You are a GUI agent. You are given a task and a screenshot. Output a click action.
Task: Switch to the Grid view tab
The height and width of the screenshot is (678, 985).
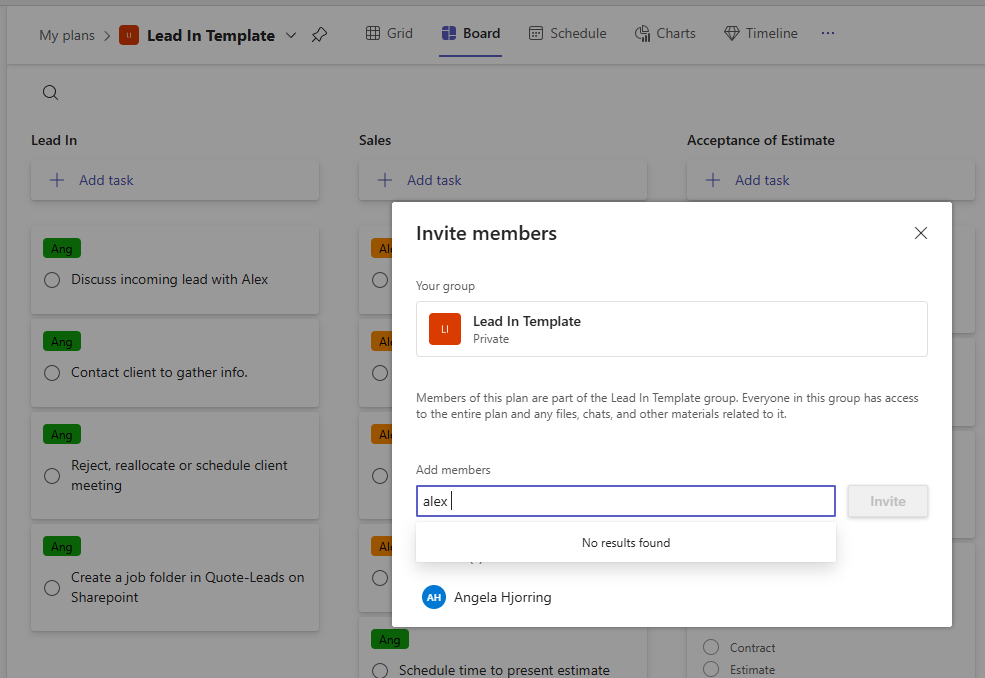389,33
